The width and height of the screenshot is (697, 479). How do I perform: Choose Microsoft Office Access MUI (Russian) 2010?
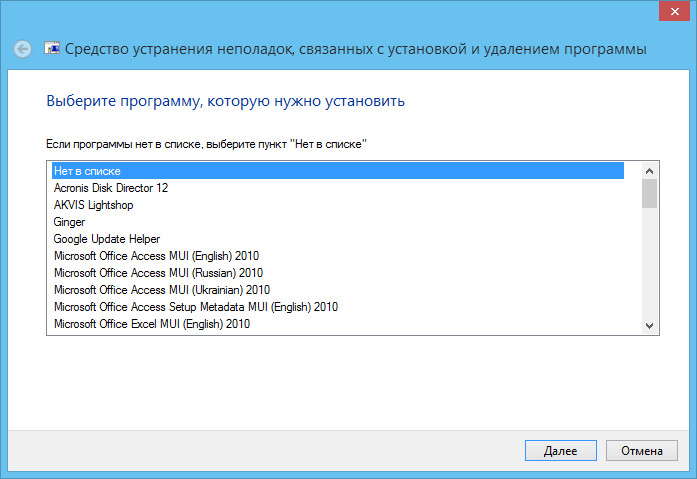338,273
